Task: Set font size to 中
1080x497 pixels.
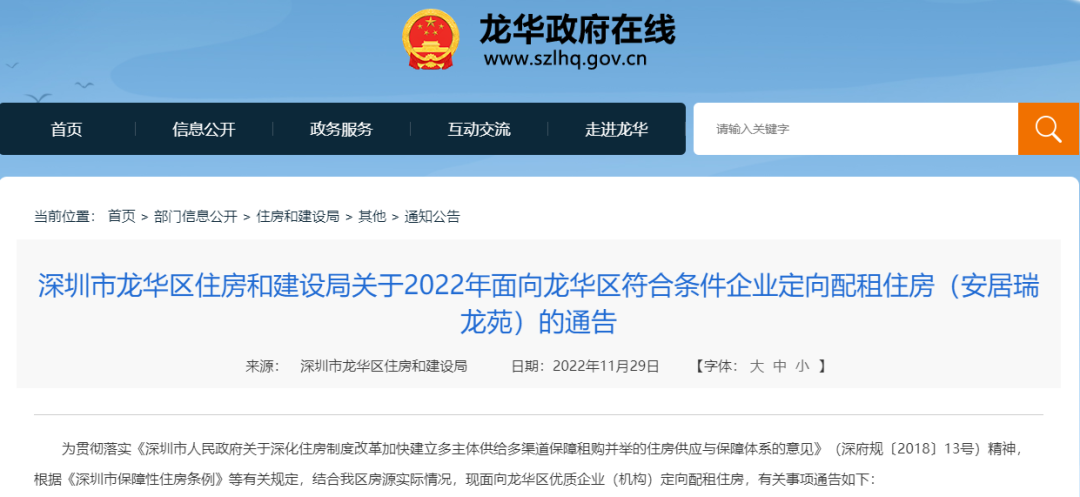Action: pos(779,366)
